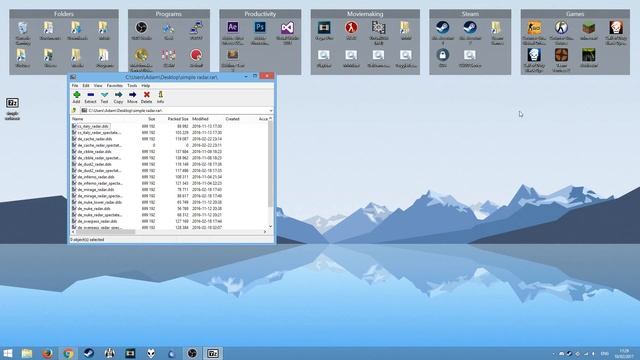Sort files by Name column
This screenshot has width=640, height=360.
pyautogui.click(x=78, y=119)
